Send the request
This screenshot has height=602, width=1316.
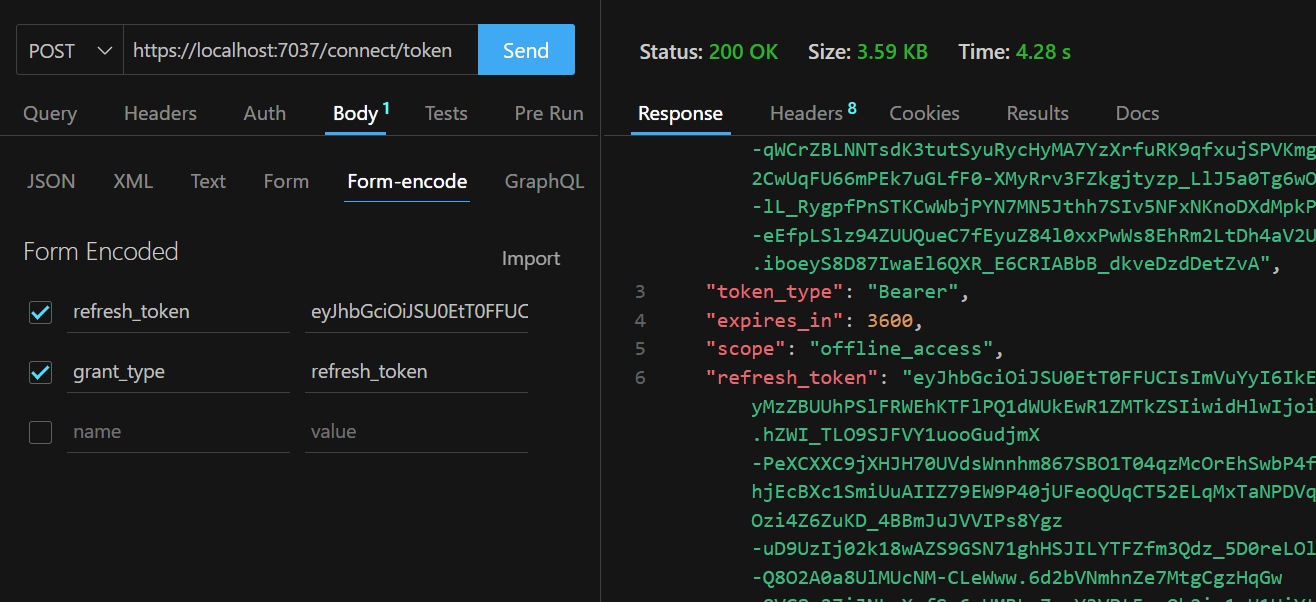pos(526,50)
